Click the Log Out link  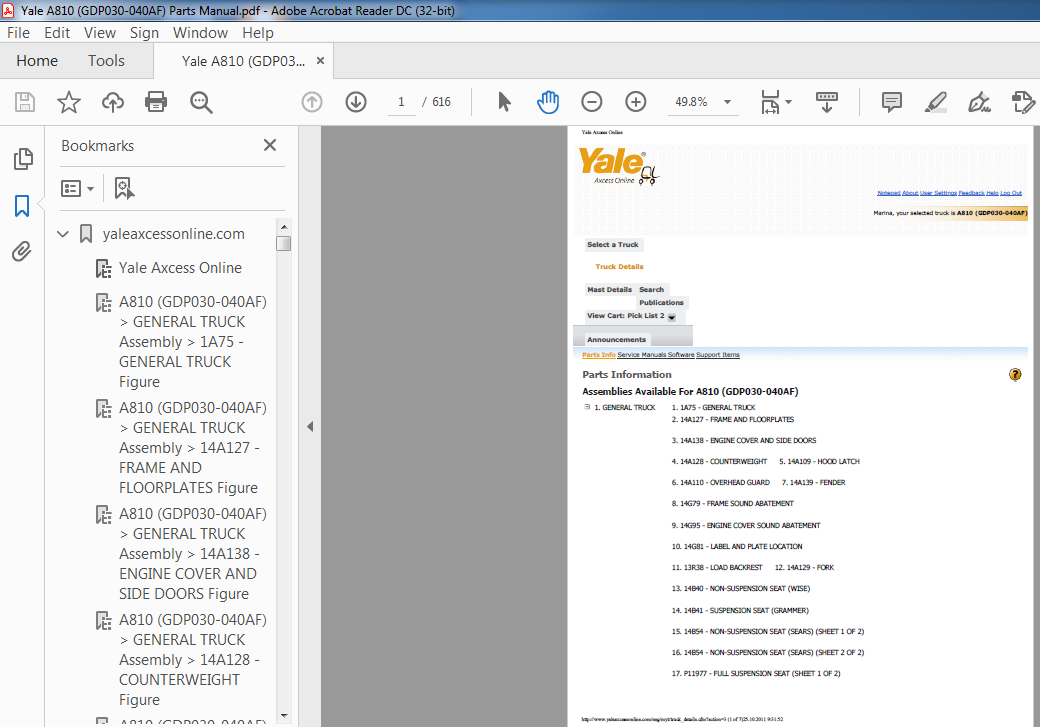coord(1011,193)
